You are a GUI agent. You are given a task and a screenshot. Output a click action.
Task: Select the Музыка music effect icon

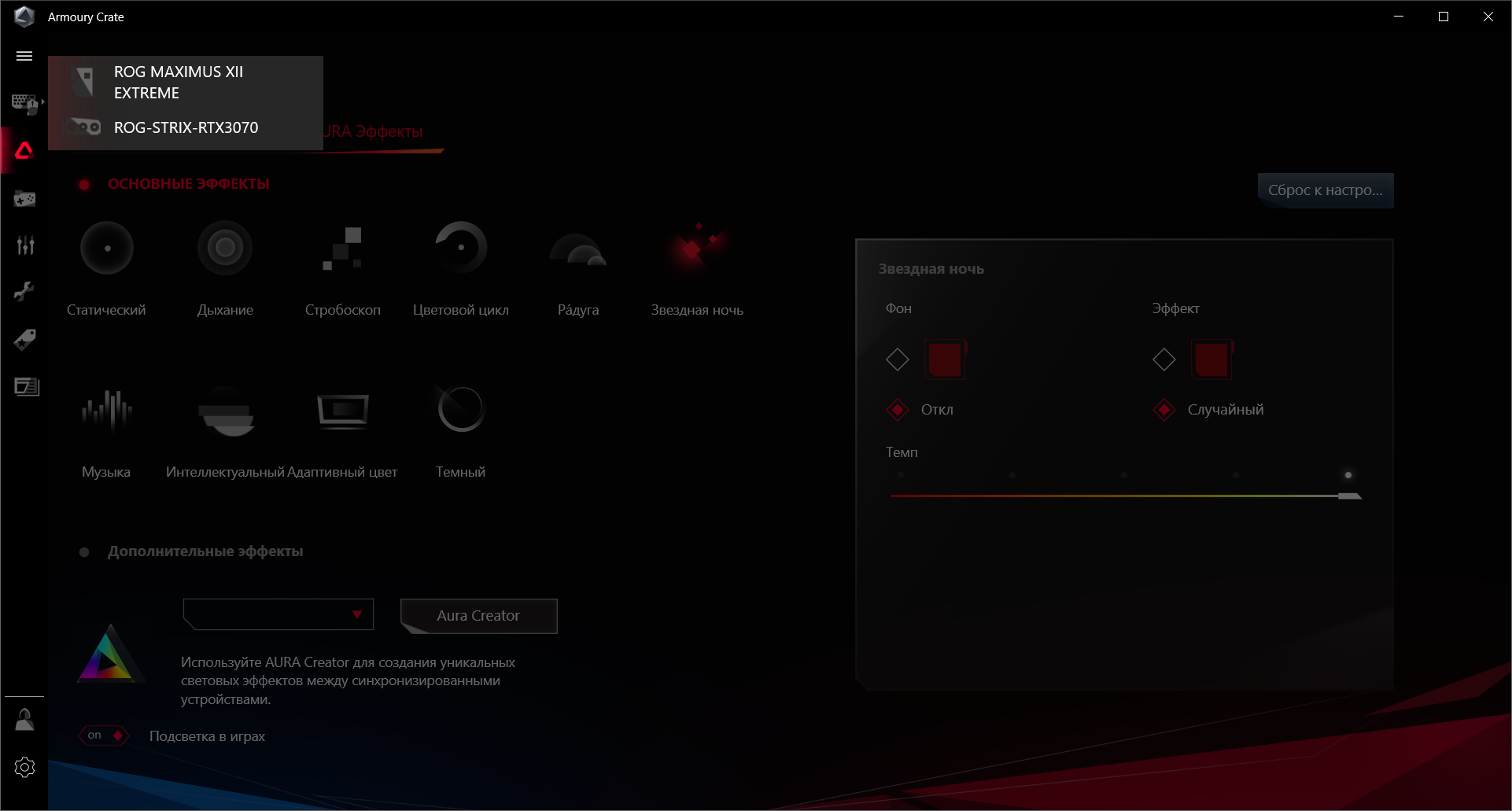click(107, 410)
